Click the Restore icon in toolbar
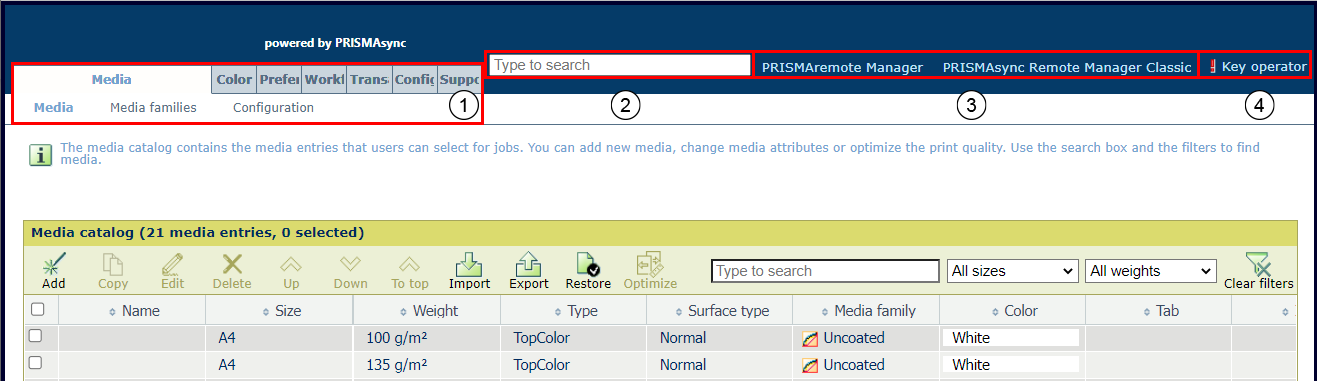The height and width of the screenshot is (381, 1317). (588, 264)
